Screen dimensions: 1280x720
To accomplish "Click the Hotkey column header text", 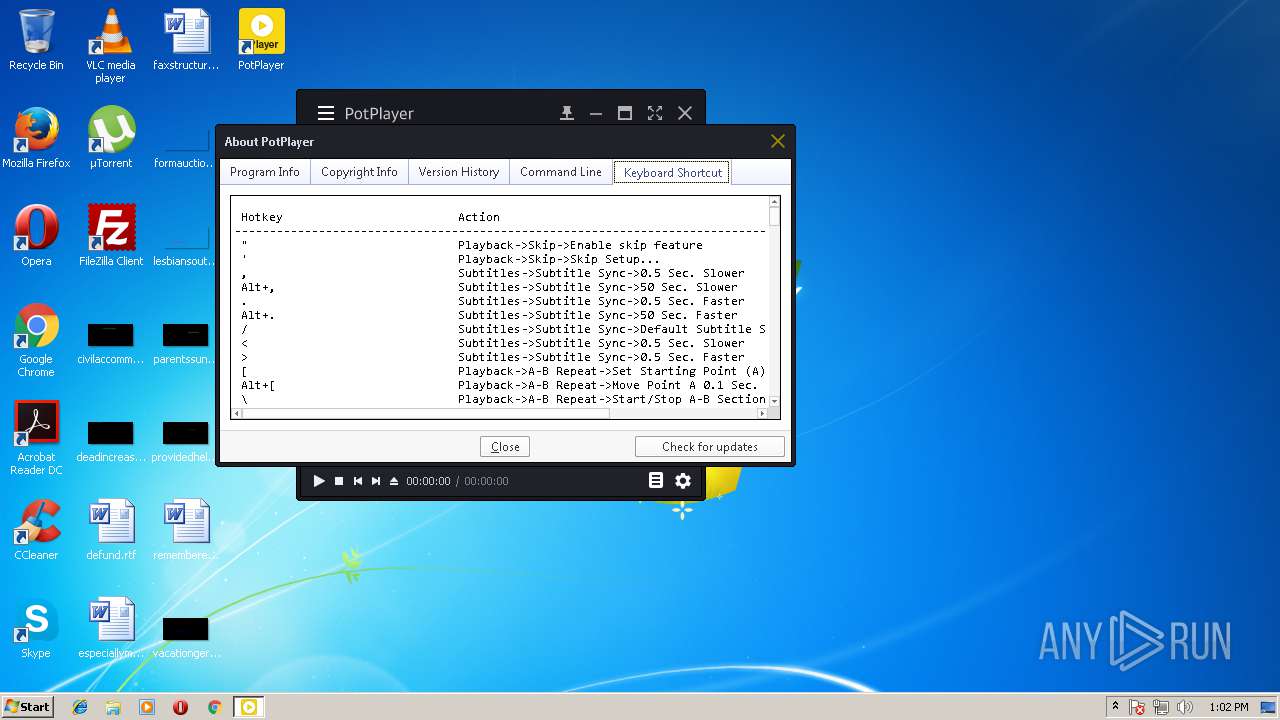I will [262, 217].
